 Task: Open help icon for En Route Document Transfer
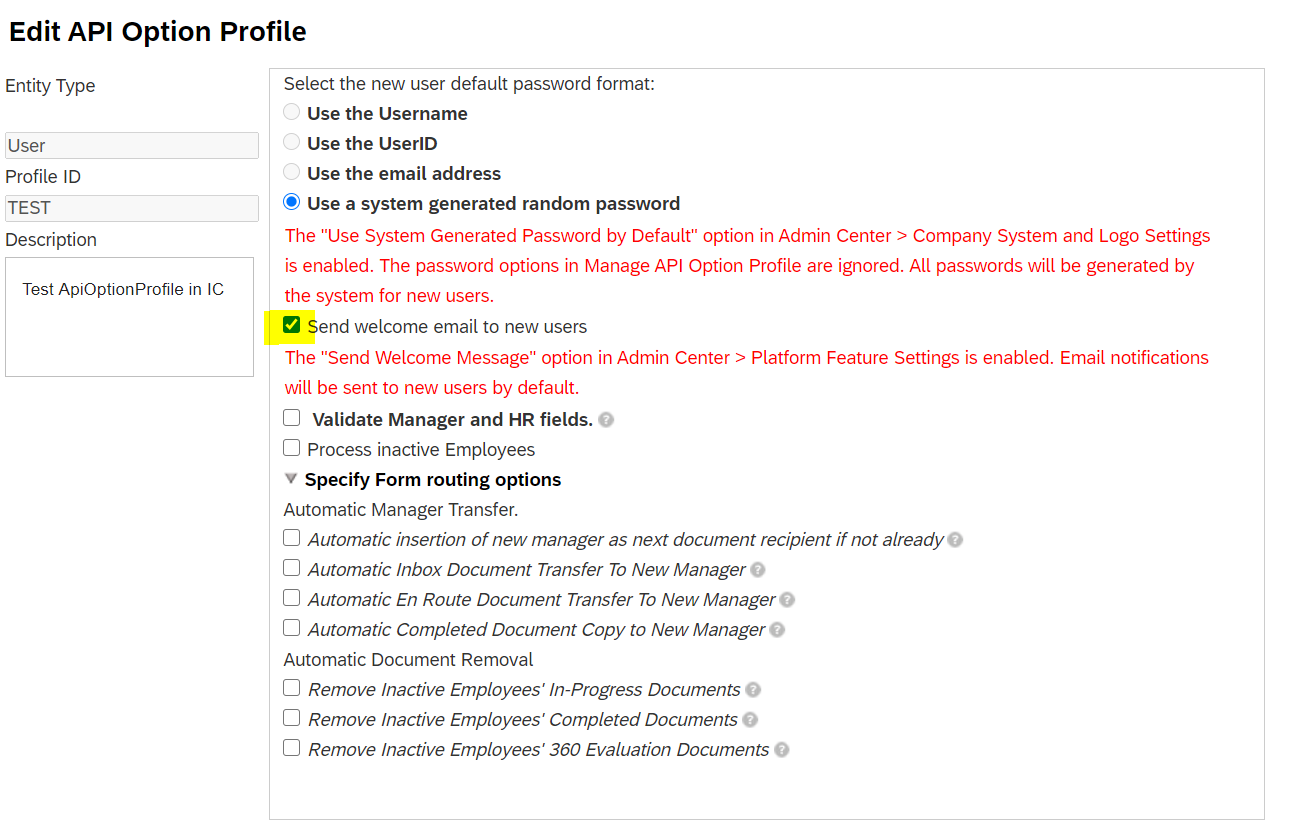787,600
